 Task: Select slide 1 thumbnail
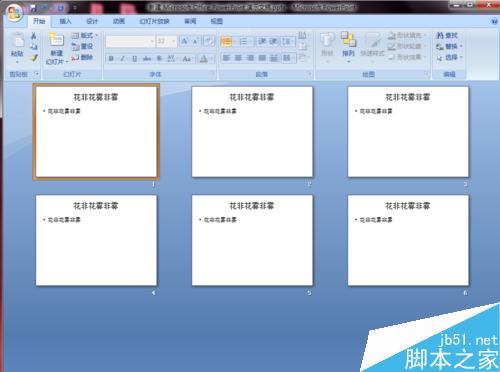(x=96, y=132)
